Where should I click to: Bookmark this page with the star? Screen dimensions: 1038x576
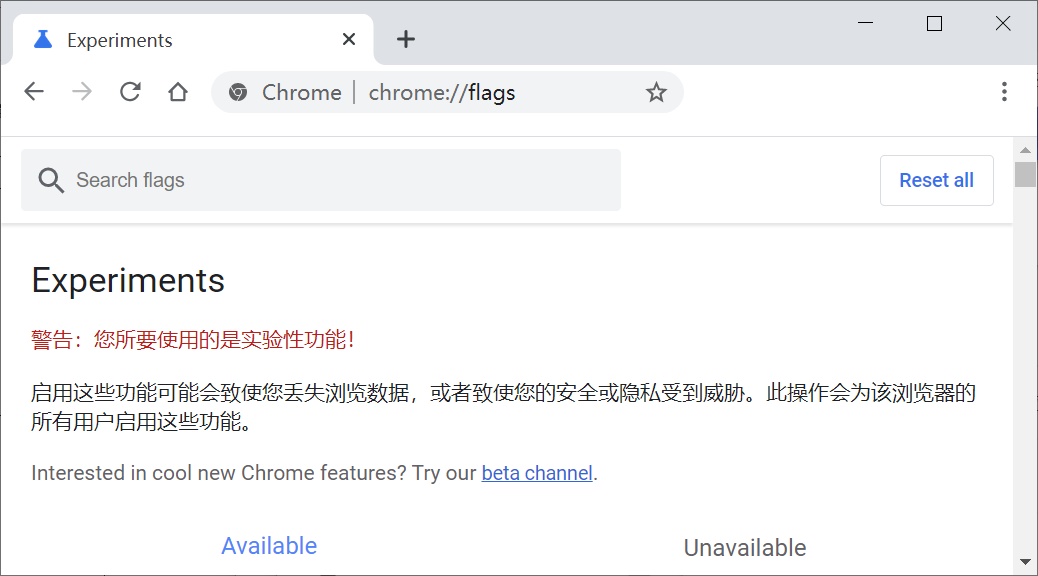(x=656, y=92)
